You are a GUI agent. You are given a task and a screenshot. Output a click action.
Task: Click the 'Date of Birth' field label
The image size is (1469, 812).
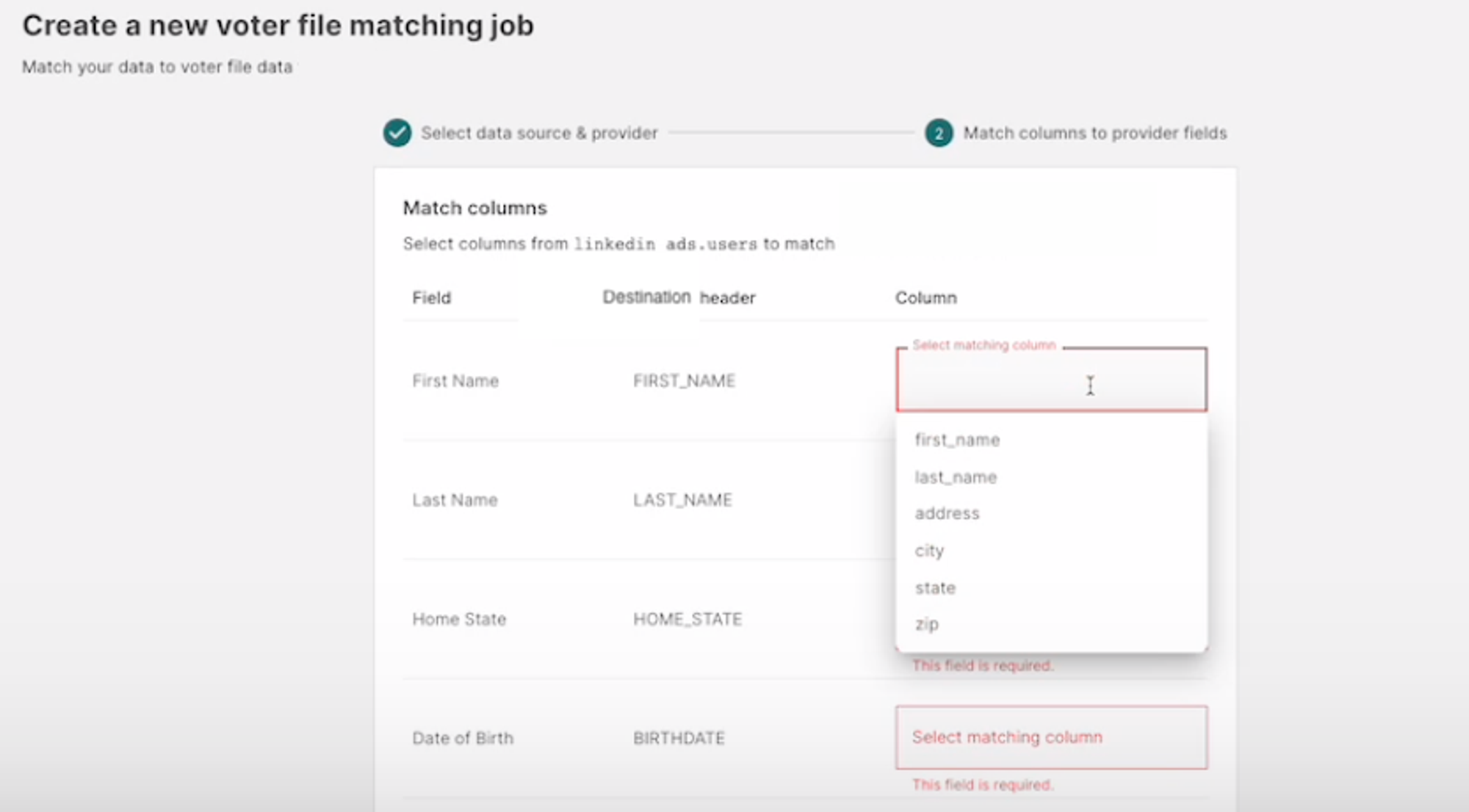(463, 738)
